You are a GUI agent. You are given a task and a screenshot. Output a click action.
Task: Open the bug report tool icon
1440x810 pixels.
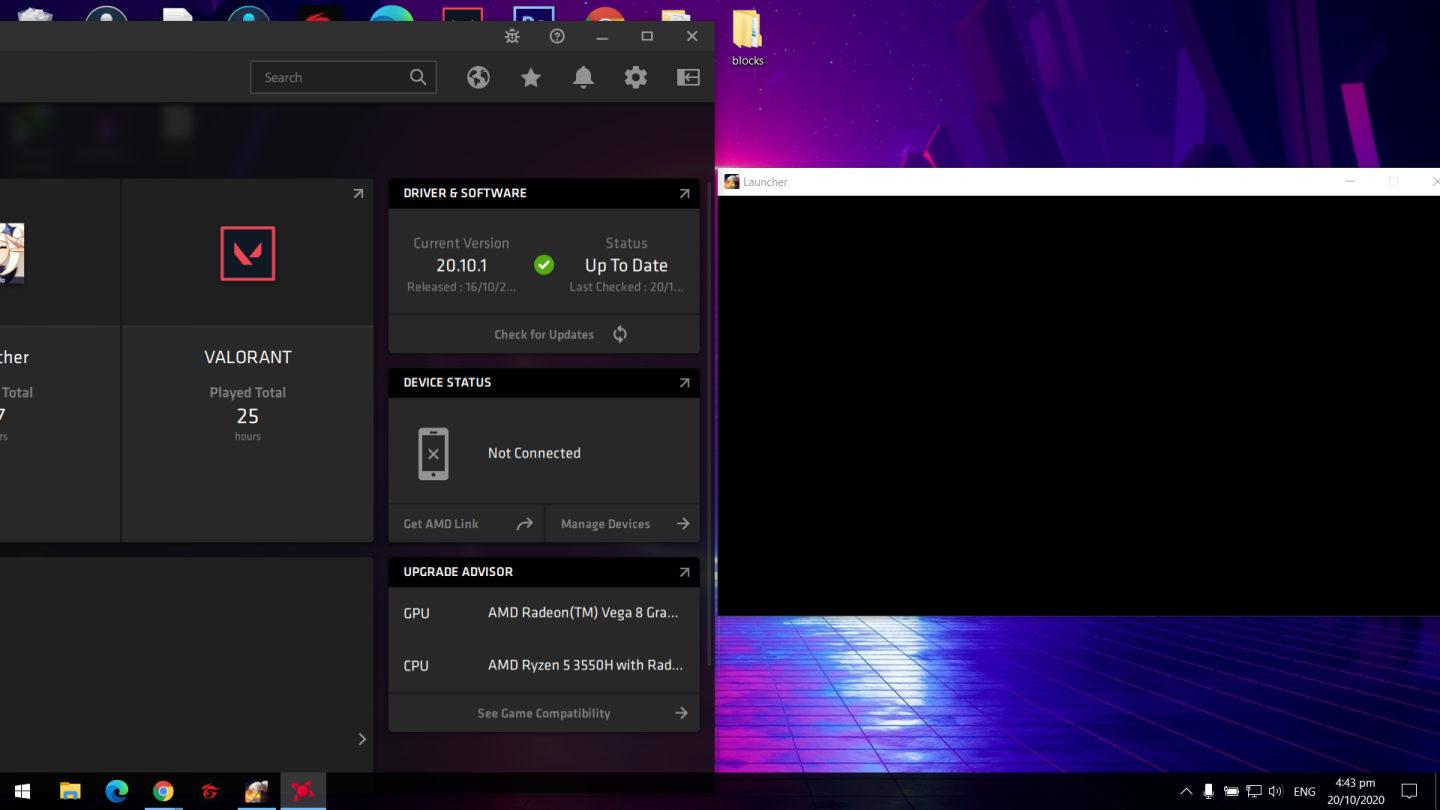coord(512,36)
